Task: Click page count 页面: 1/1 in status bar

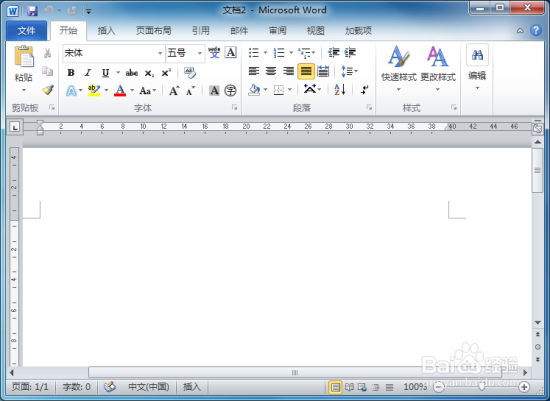Action: (30, 387)
